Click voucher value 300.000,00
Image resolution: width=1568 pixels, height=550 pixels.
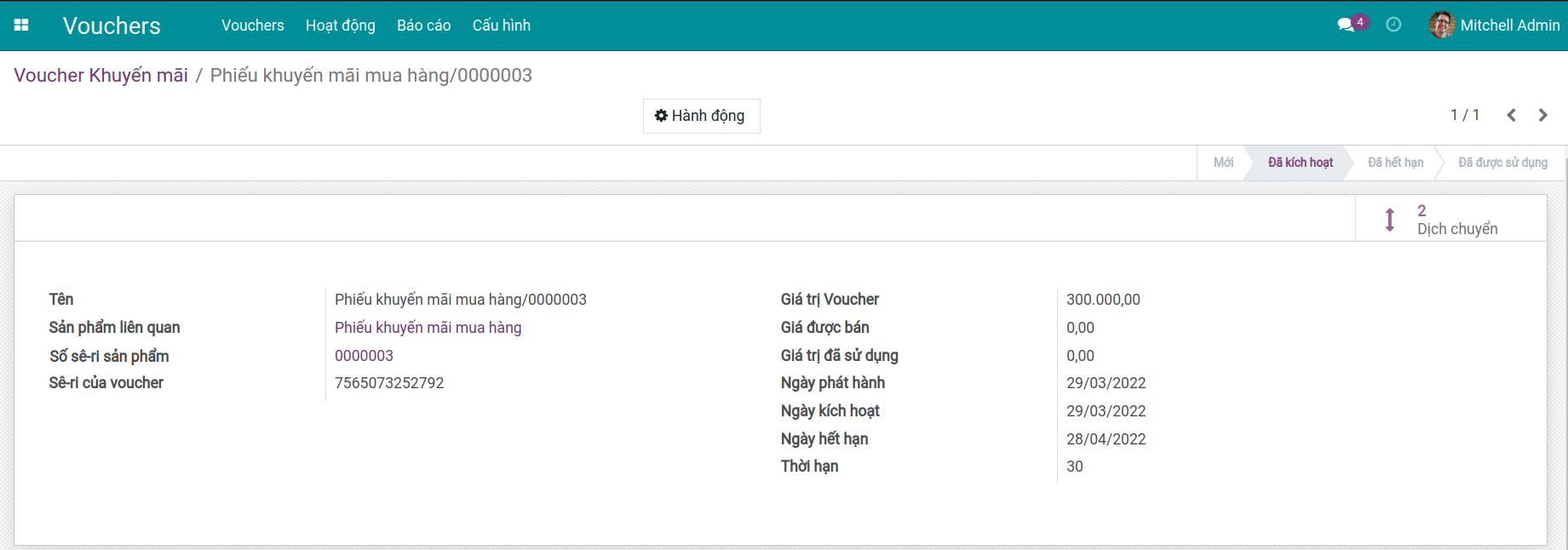(1103, 300)
